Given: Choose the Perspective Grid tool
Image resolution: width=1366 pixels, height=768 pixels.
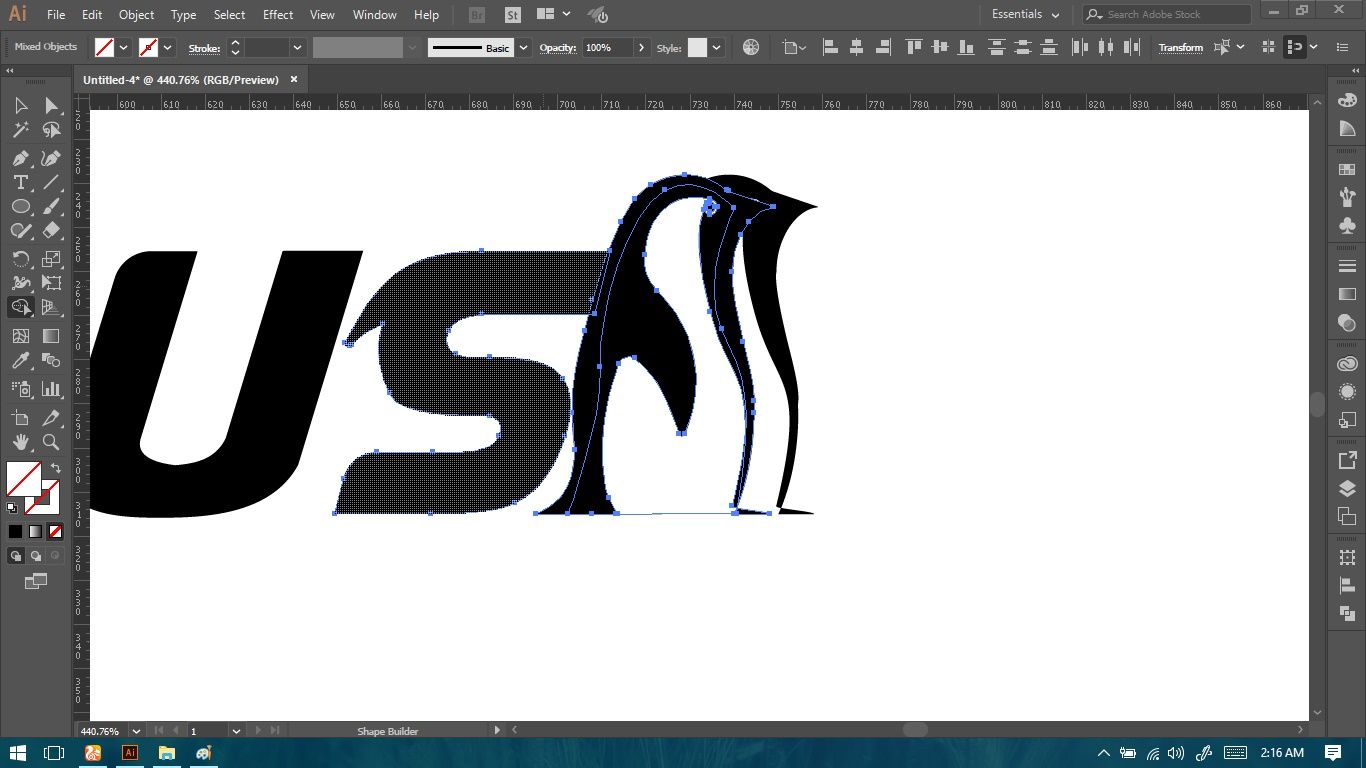Looking at the screenshot, I should (51, 307).
